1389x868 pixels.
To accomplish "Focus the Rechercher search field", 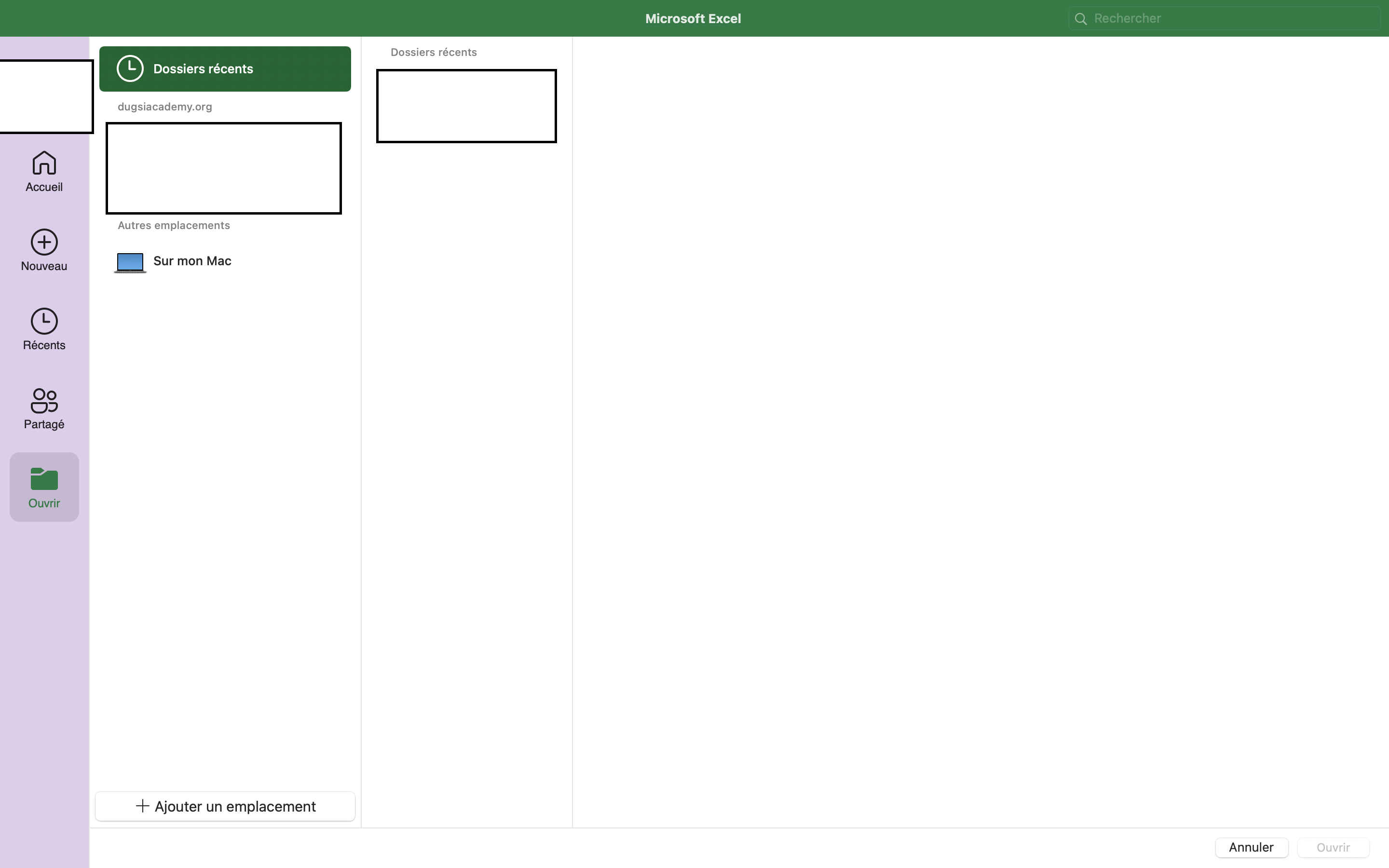I will click(1224, 18).
